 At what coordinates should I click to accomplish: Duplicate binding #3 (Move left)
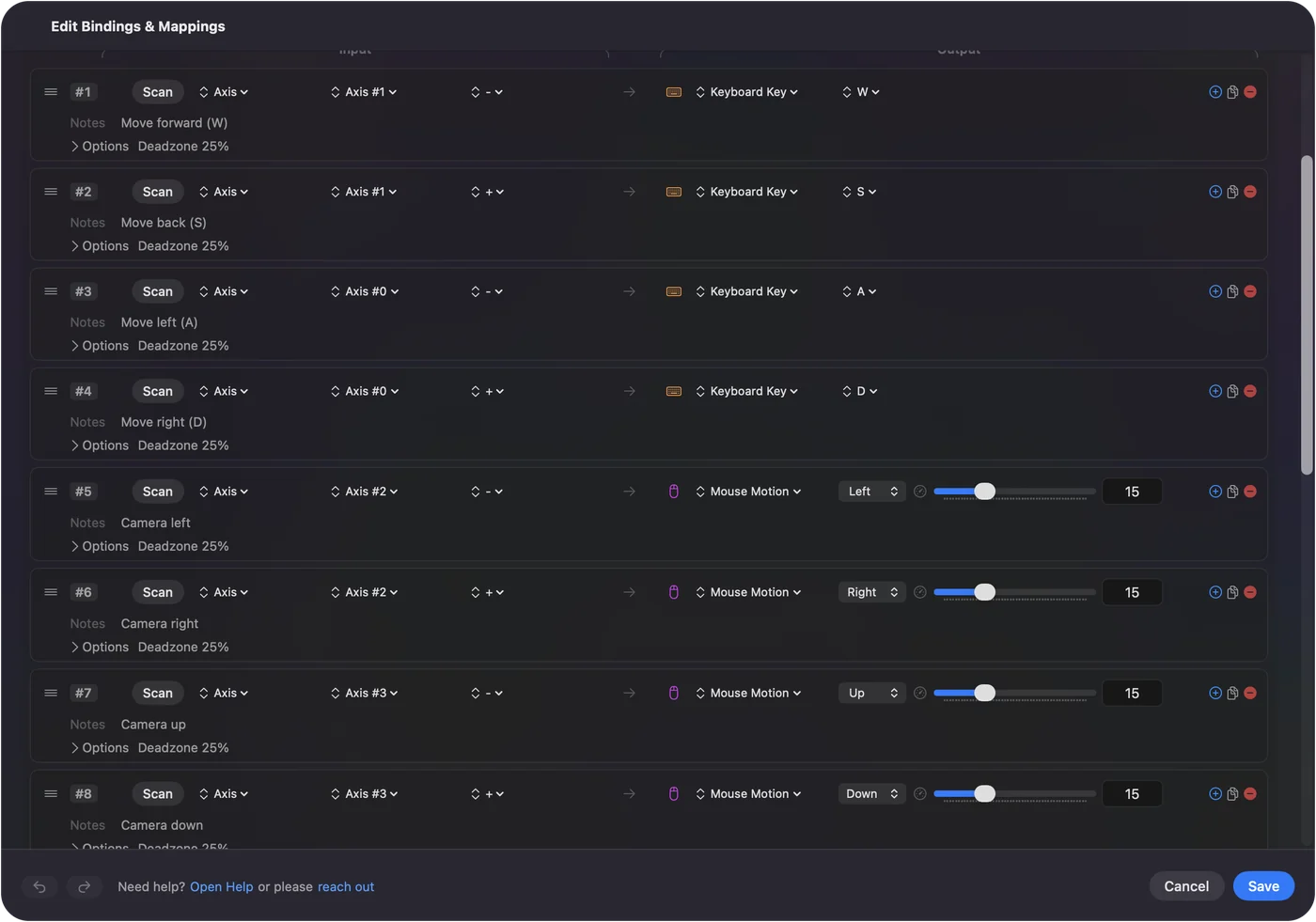coord(1232,291)
